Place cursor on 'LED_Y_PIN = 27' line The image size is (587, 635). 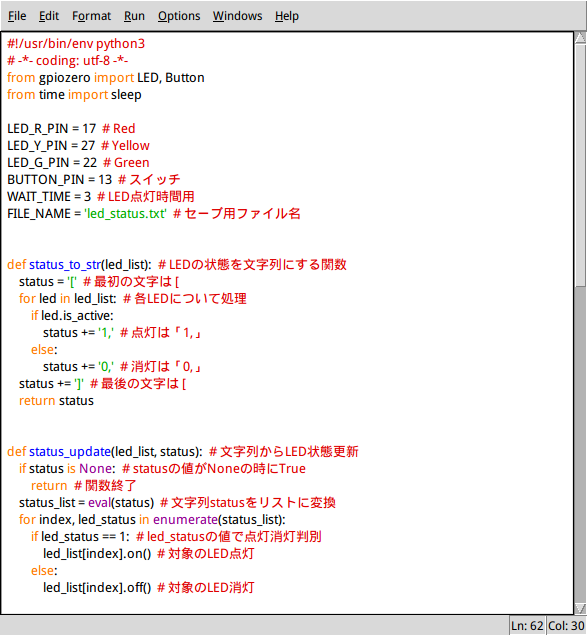51,145
